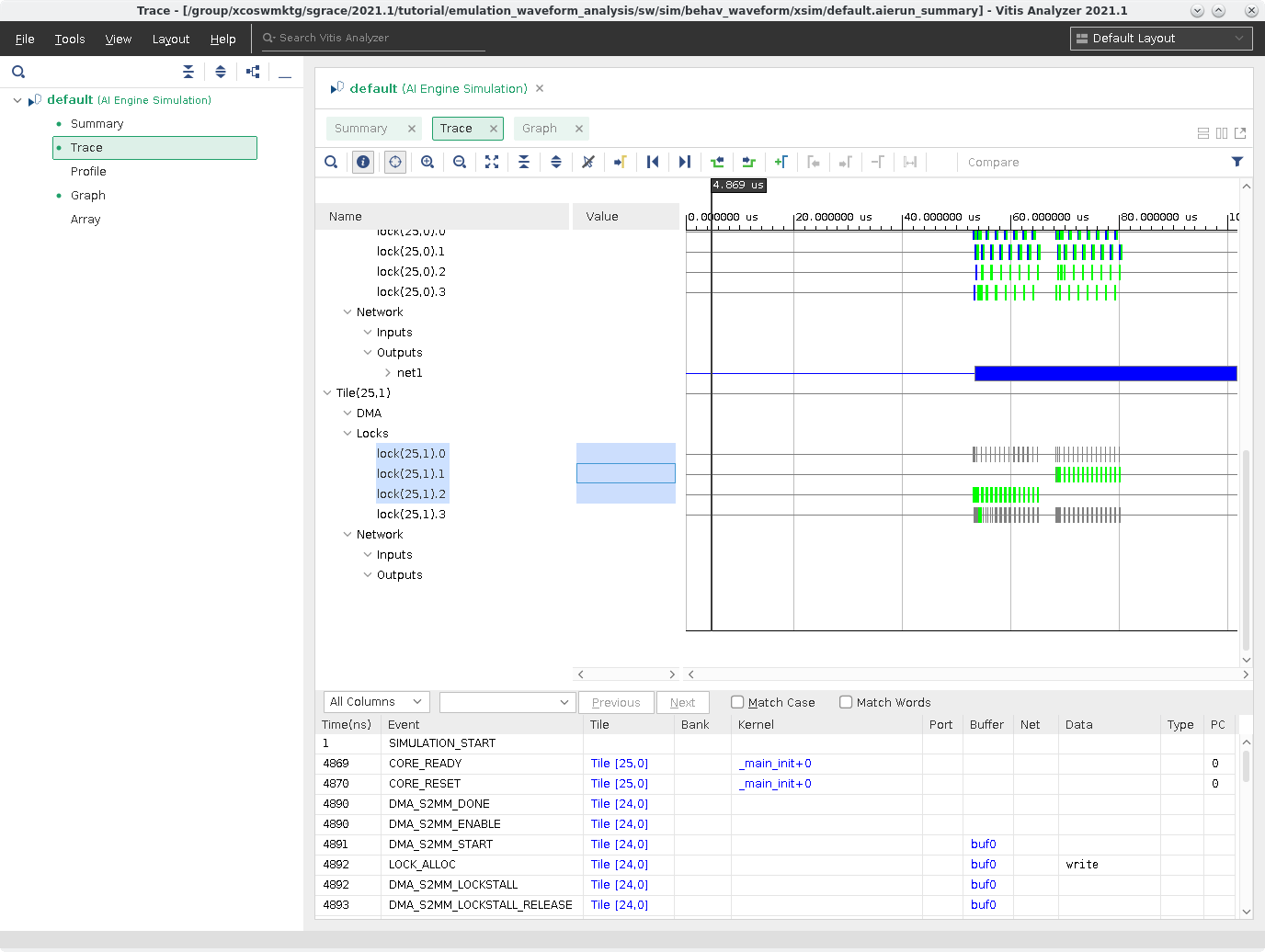
Task: Enable the Match Case checkbox
Action: (737, 702)
